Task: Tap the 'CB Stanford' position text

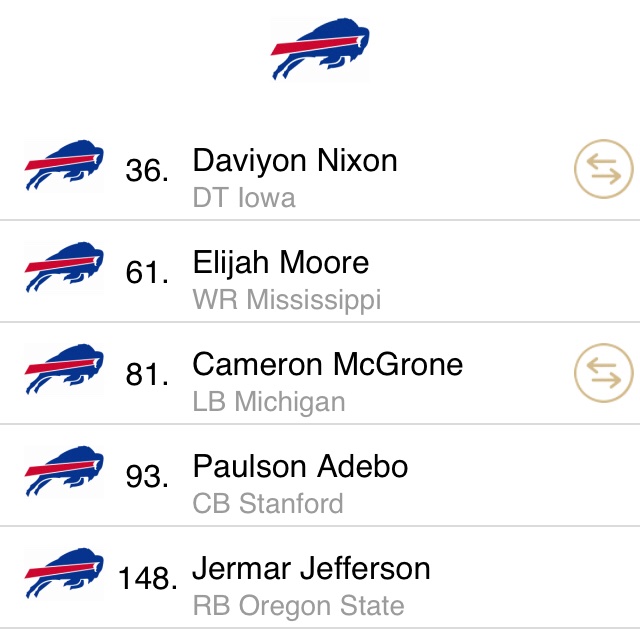Action: coord(268,504)
